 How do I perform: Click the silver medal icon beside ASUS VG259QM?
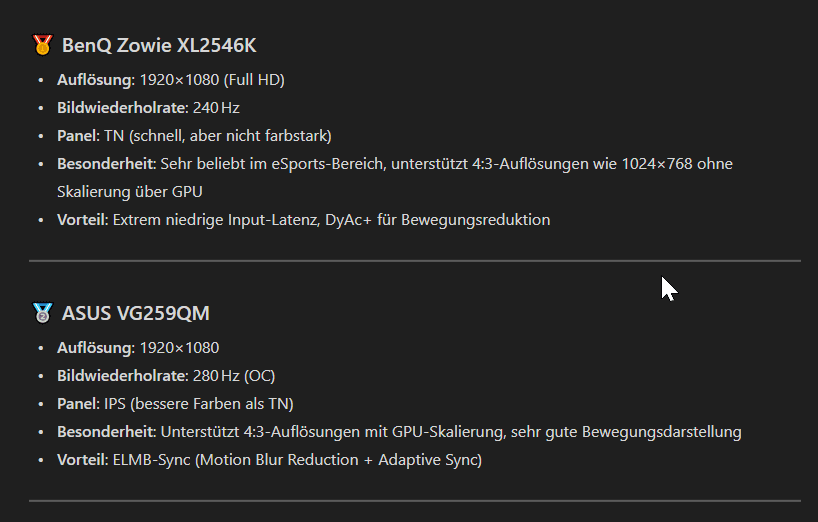click(x=42, y=313)
